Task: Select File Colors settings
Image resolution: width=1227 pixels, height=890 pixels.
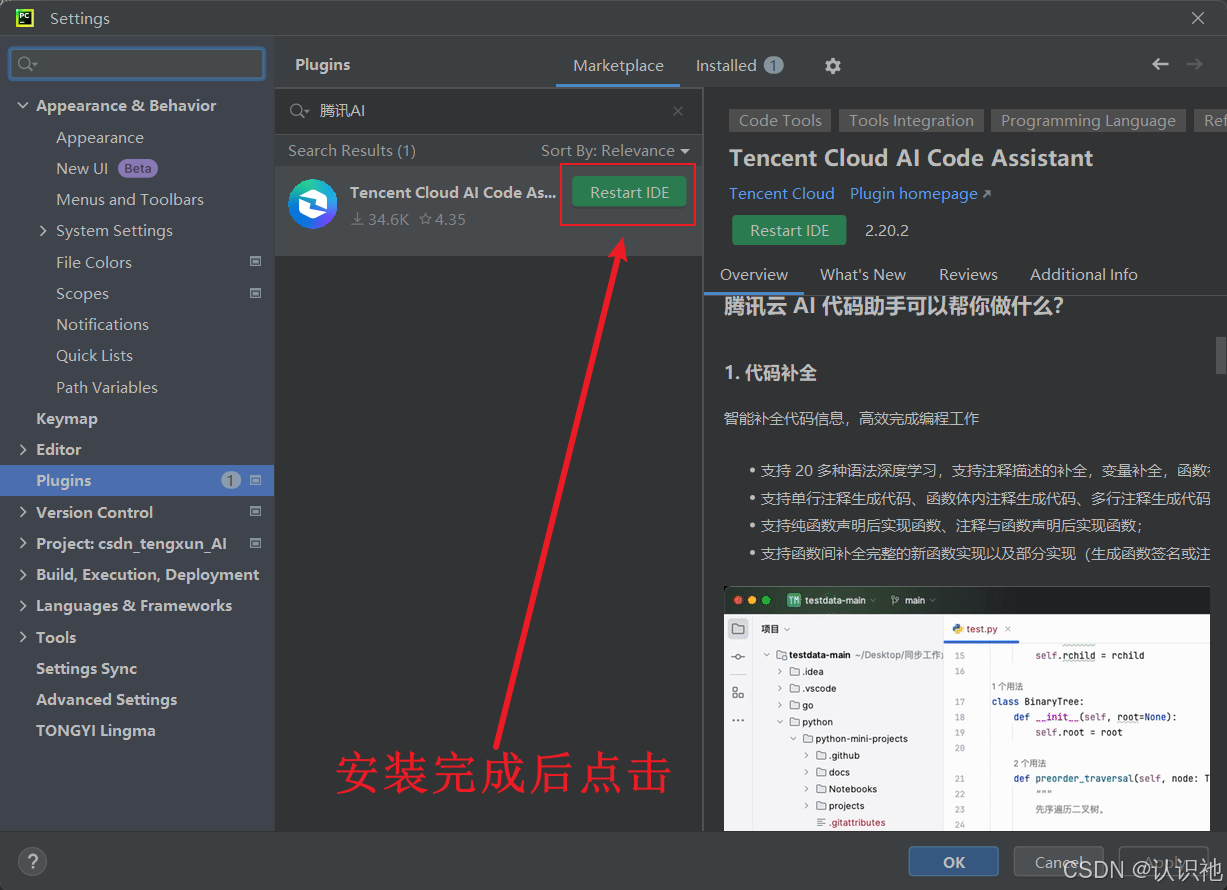Action: click(x=94, y=262)
